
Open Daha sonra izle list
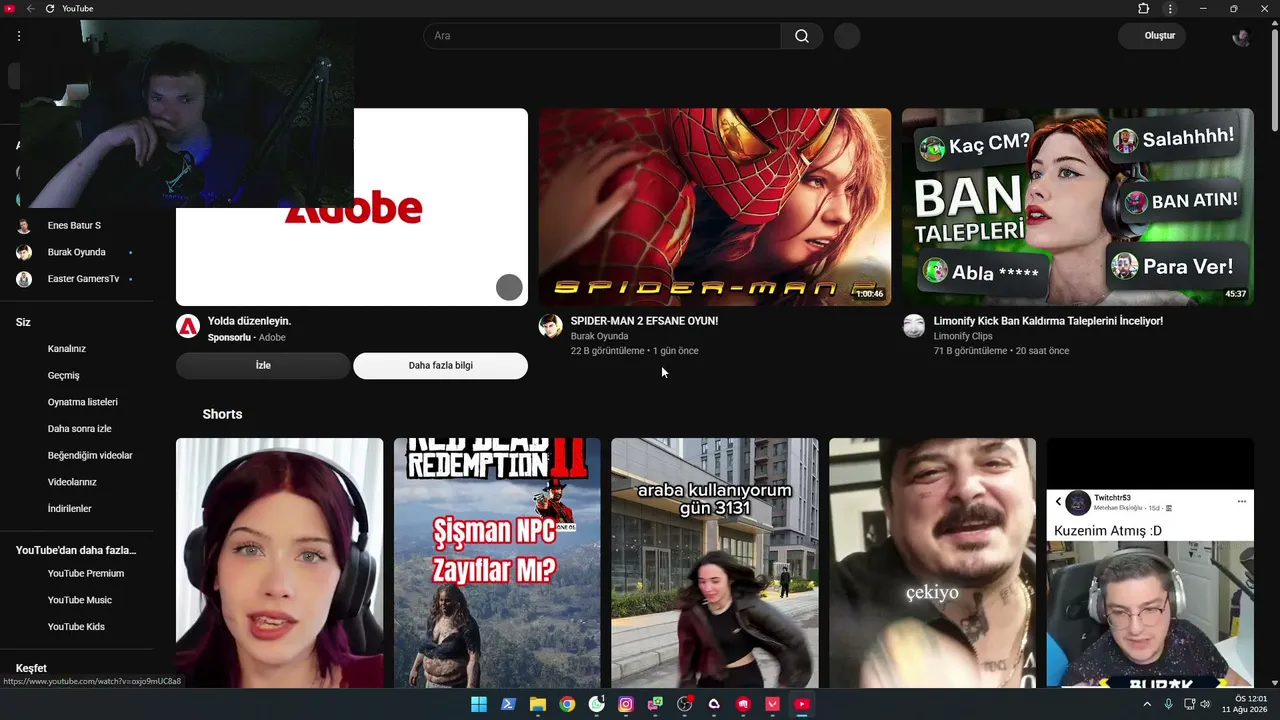point(80,429)
